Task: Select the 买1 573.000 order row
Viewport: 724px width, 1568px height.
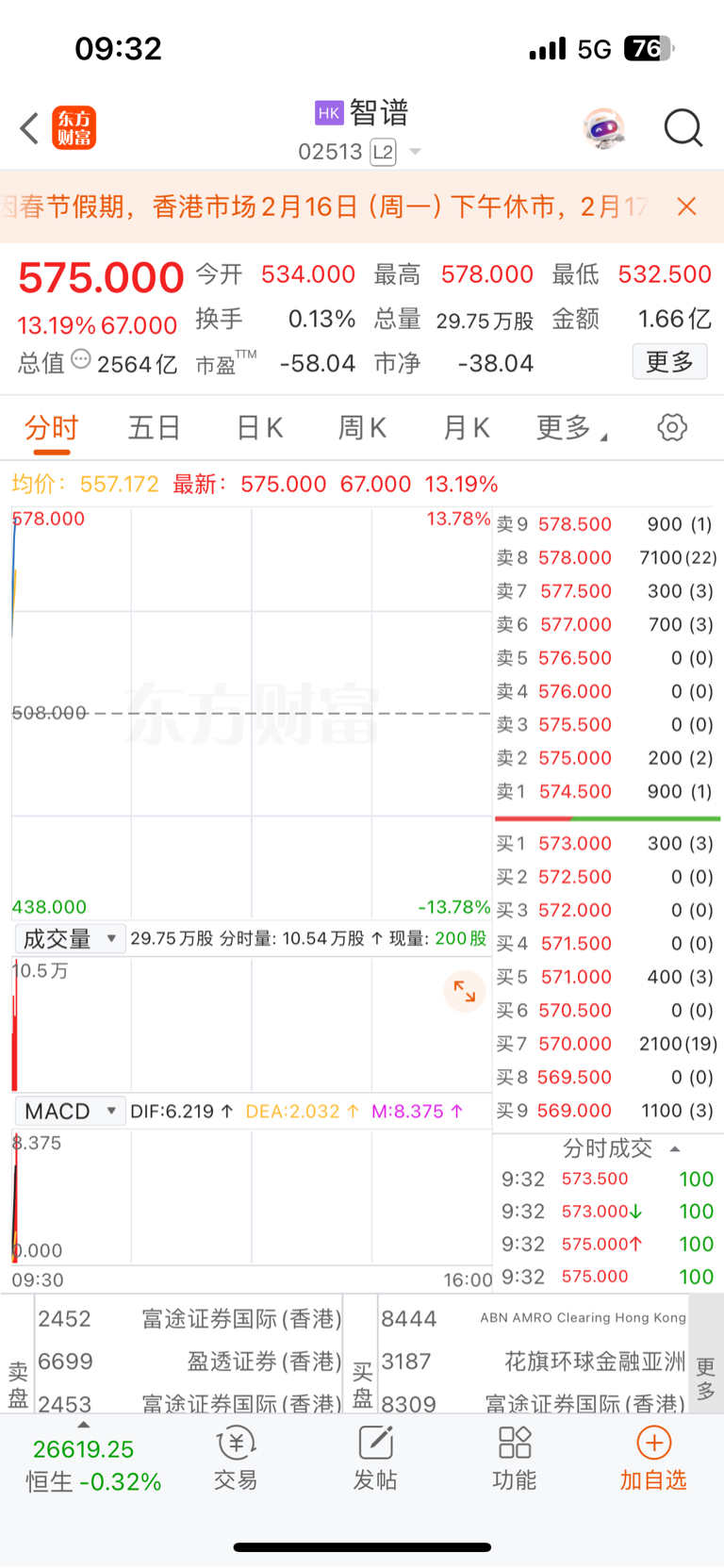Action: [606, 843]
